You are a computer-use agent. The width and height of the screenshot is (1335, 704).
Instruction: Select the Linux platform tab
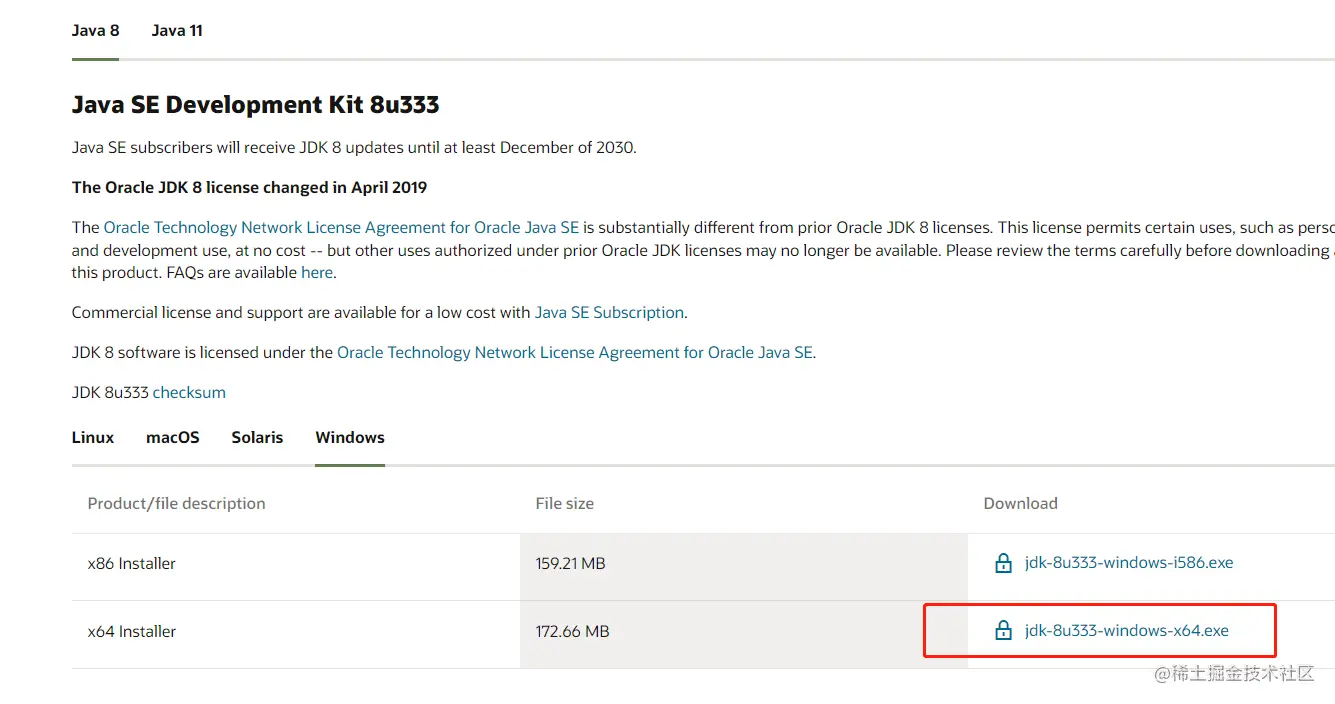pos(93,437)
